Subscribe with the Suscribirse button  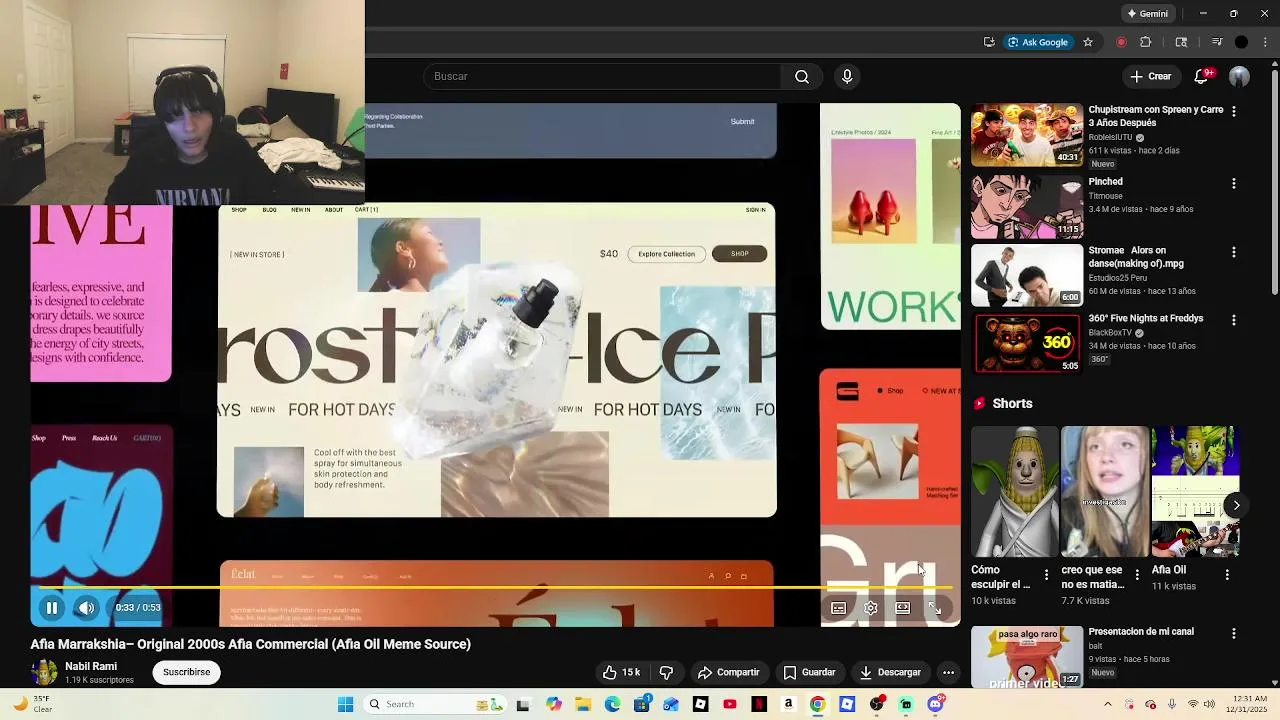[x=187, y=672]
